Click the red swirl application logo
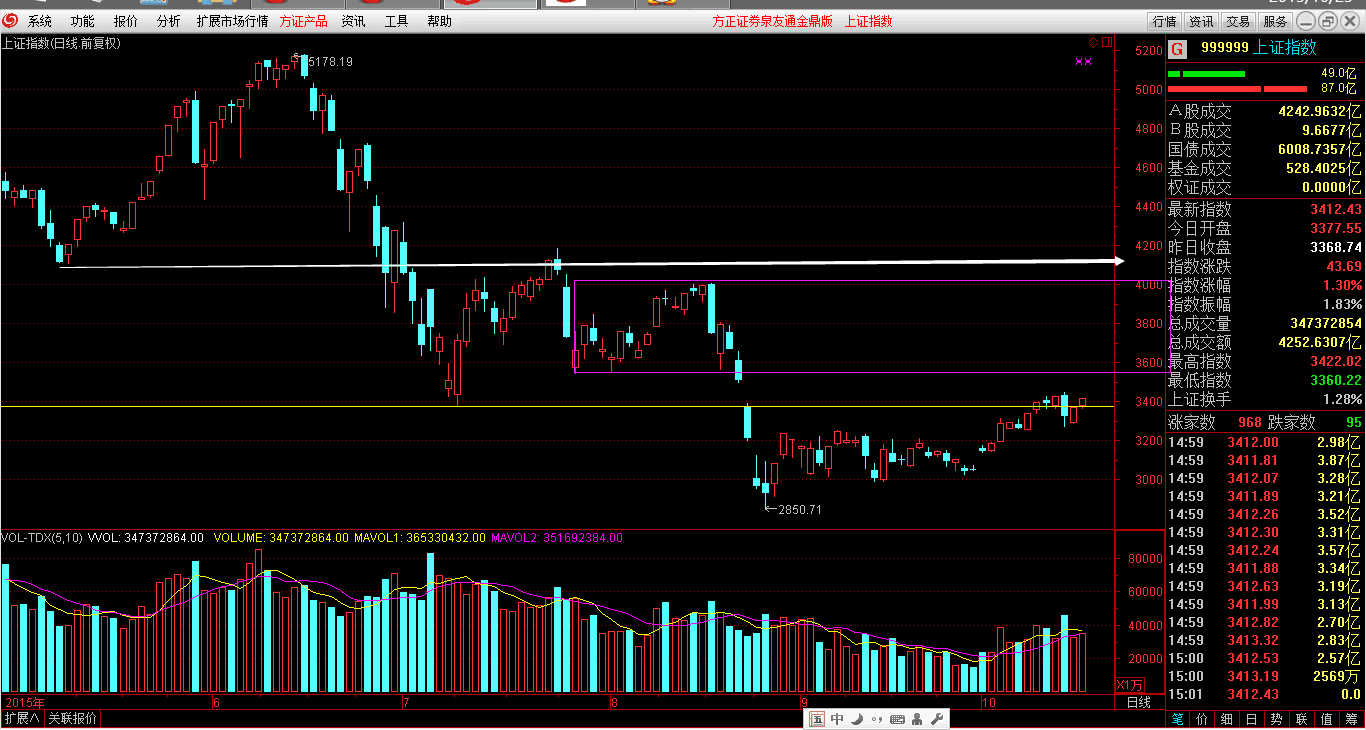1366x730 pixels. tap(10, 21)
